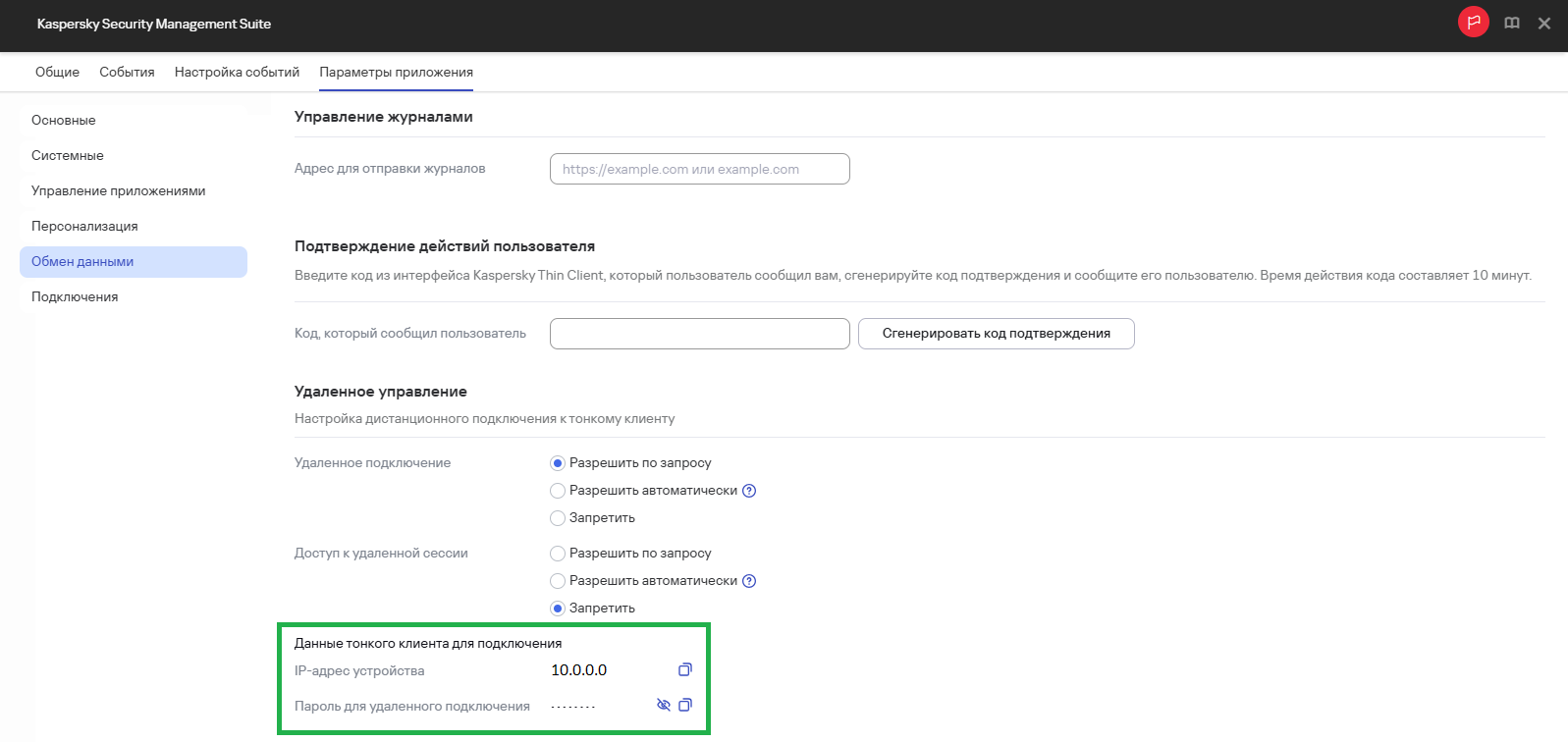Open help tooltip for remote connection auto-allow
The image size is (1568, 742).
point(749,491)
